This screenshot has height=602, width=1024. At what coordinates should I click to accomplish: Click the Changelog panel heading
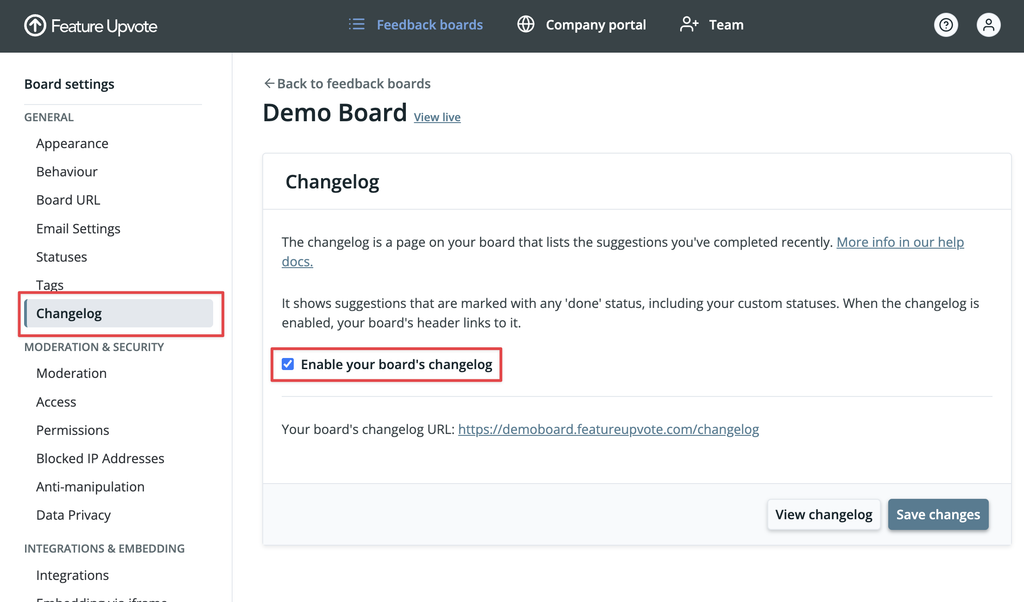pyautogui.click(x=332, y=182)
